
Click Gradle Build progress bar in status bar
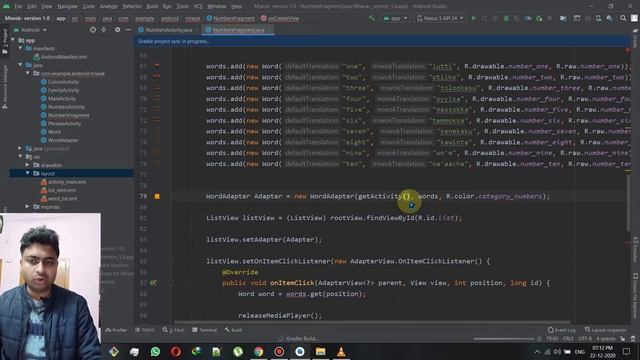pyautogui.click(x=504, y=339)
